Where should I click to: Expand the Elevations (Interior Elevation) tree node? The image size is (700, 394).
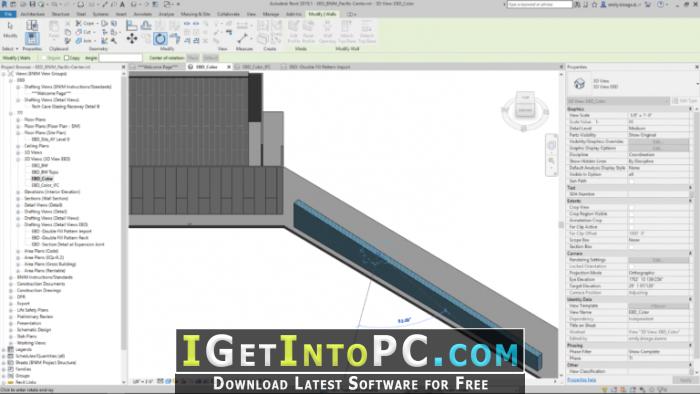18,192
